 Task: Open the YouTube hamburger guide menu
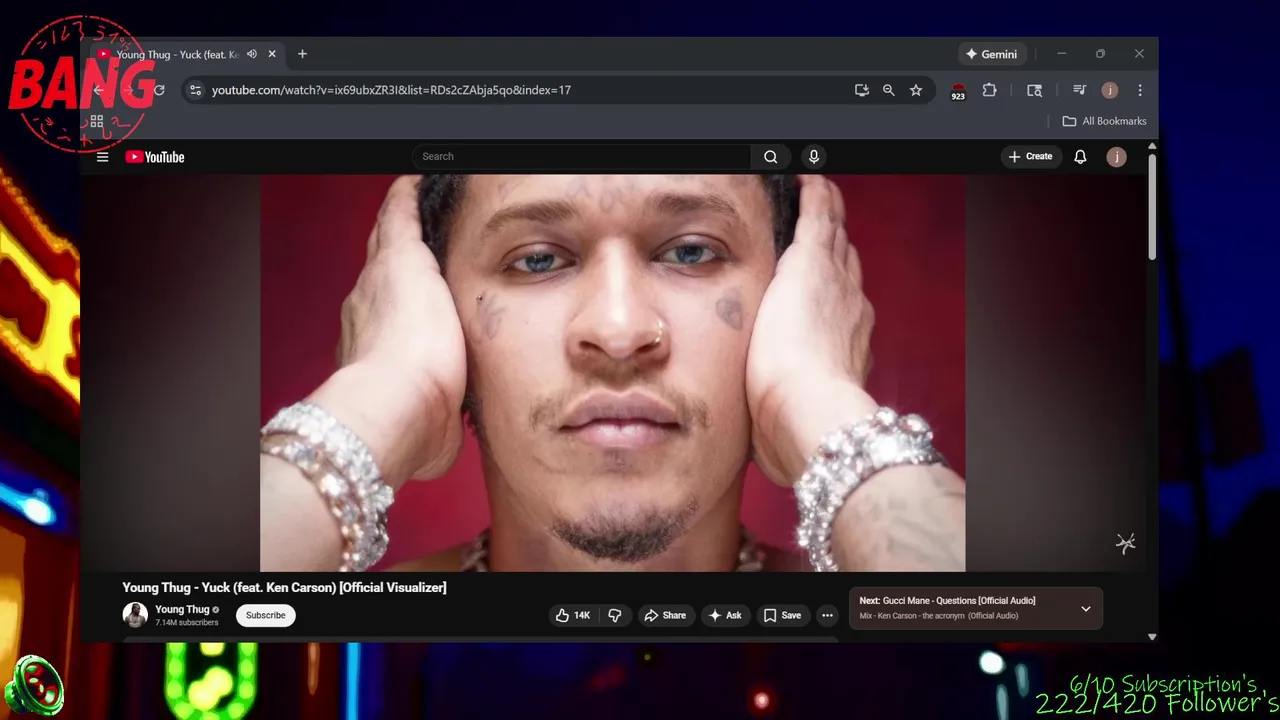pyautogui.click(x=102, y=157)
